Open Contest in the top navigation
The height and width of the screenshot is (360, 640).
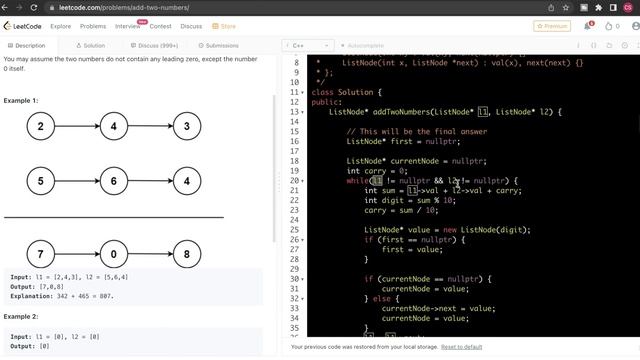[160, 26]
